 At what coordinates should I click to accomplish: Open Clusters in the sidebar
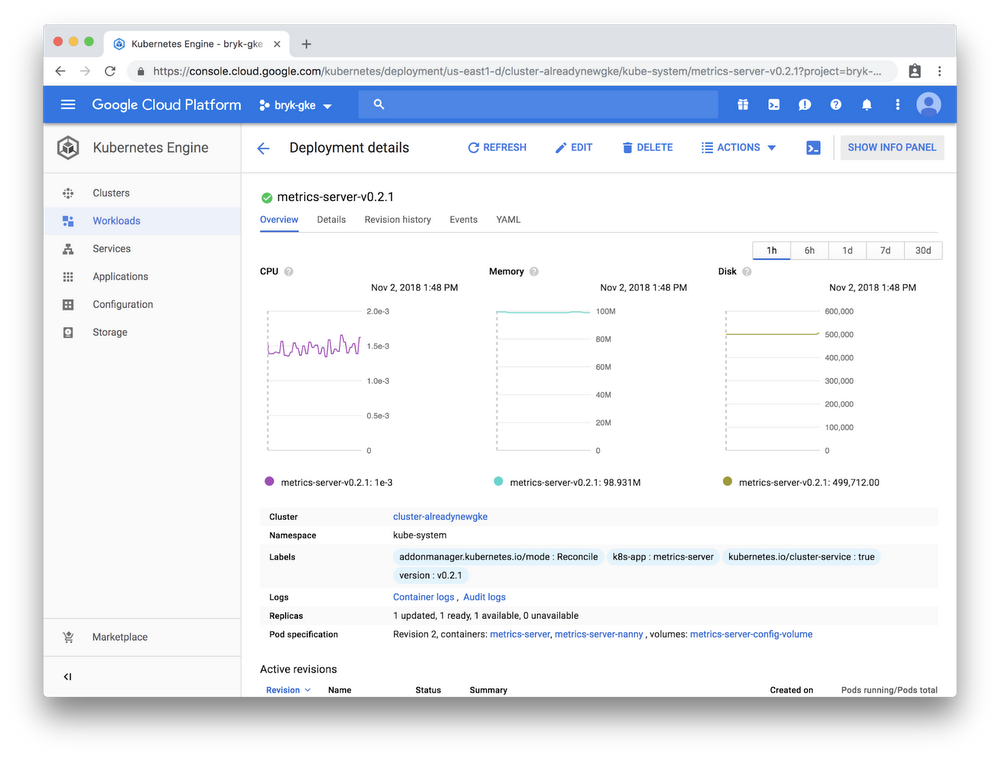coord(142,193)
